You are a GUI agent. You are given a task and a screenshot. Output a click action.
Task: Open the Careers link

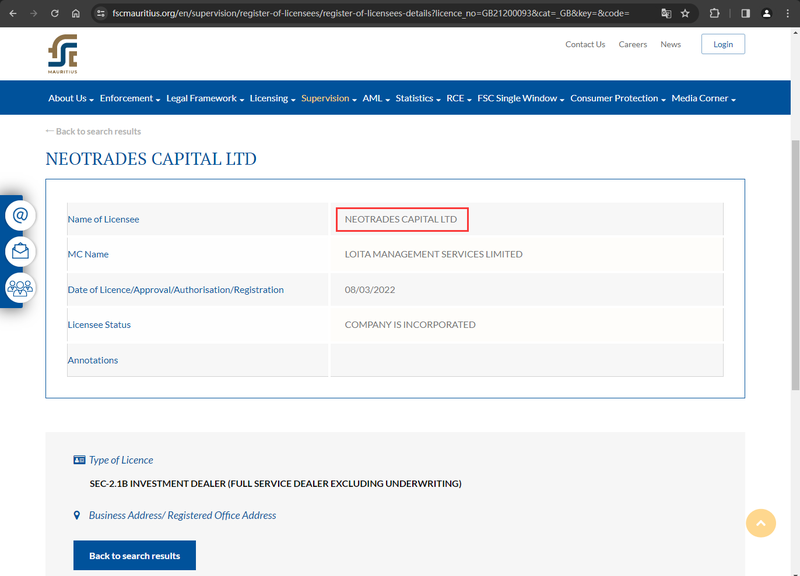coord(633,44)
